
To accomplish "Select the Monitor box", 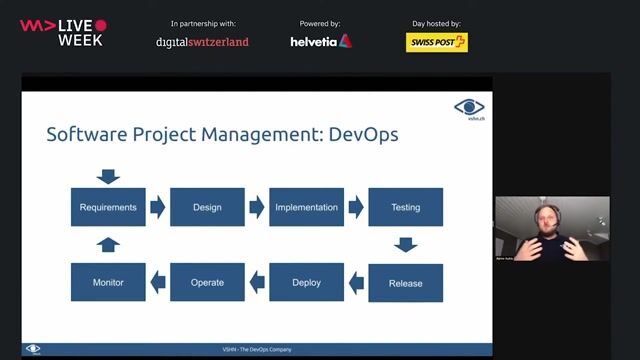I will [x=108, y=282].
